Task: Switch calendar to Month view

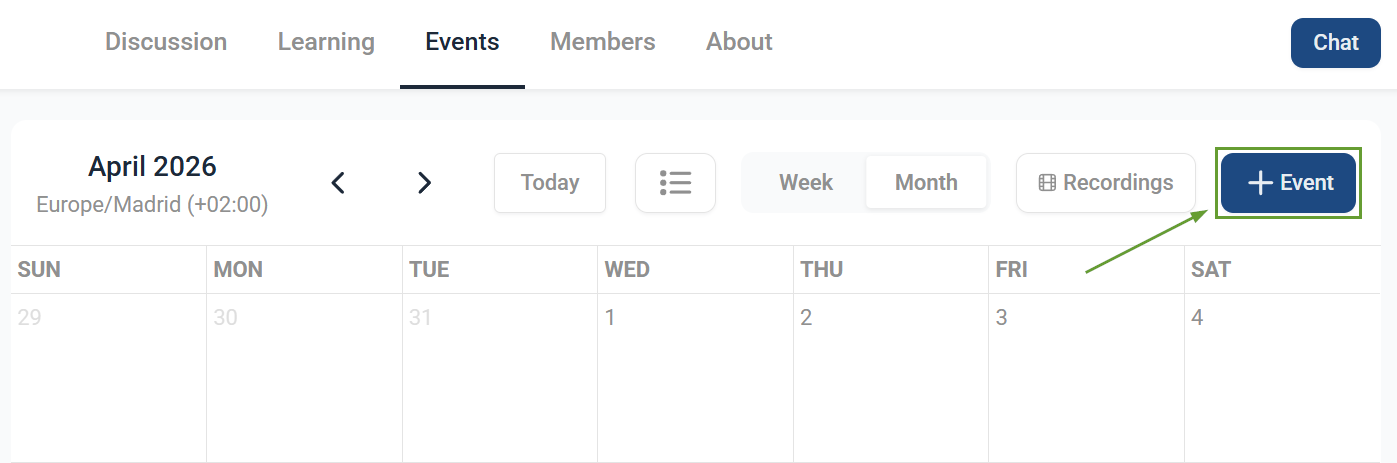Action: (x=926, y=183)
